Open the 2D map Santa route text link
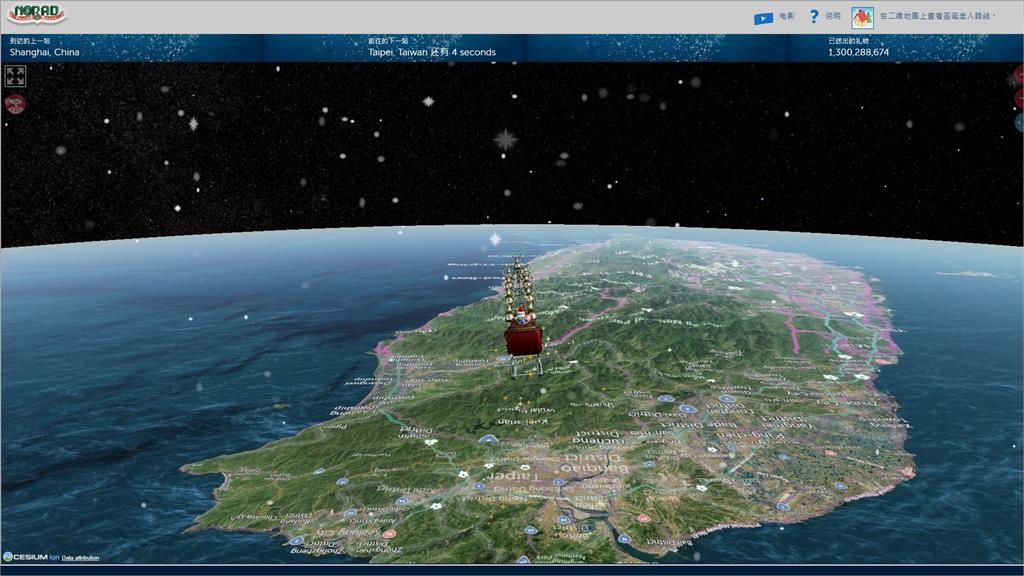Screen dimensions: 1024x576 tap(938, 17)
